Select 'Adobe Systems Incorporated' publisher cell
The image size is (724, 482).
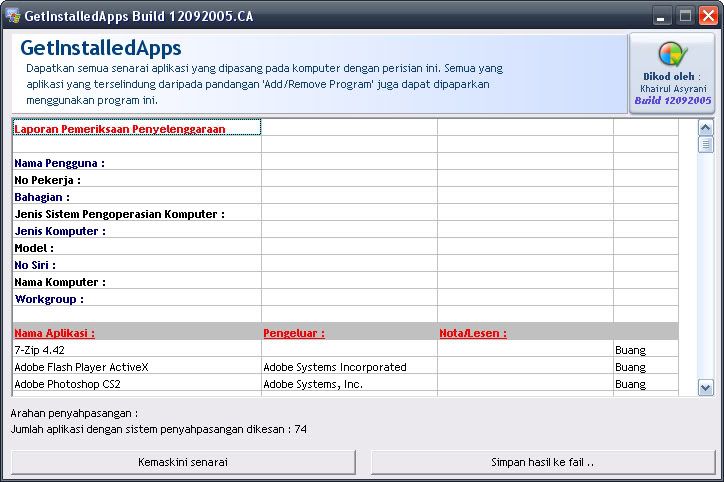pyautogui.click(x=350, y=367)
